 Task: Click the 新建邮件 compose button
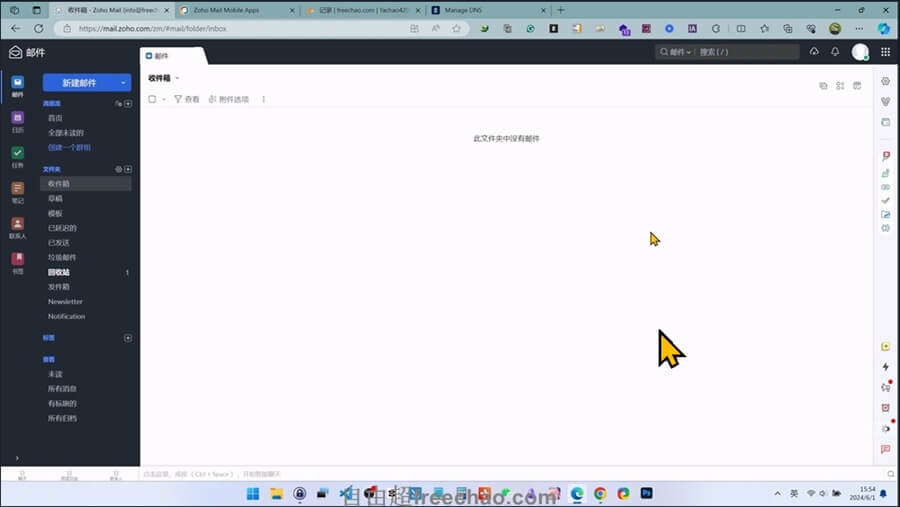pos(79,83)
